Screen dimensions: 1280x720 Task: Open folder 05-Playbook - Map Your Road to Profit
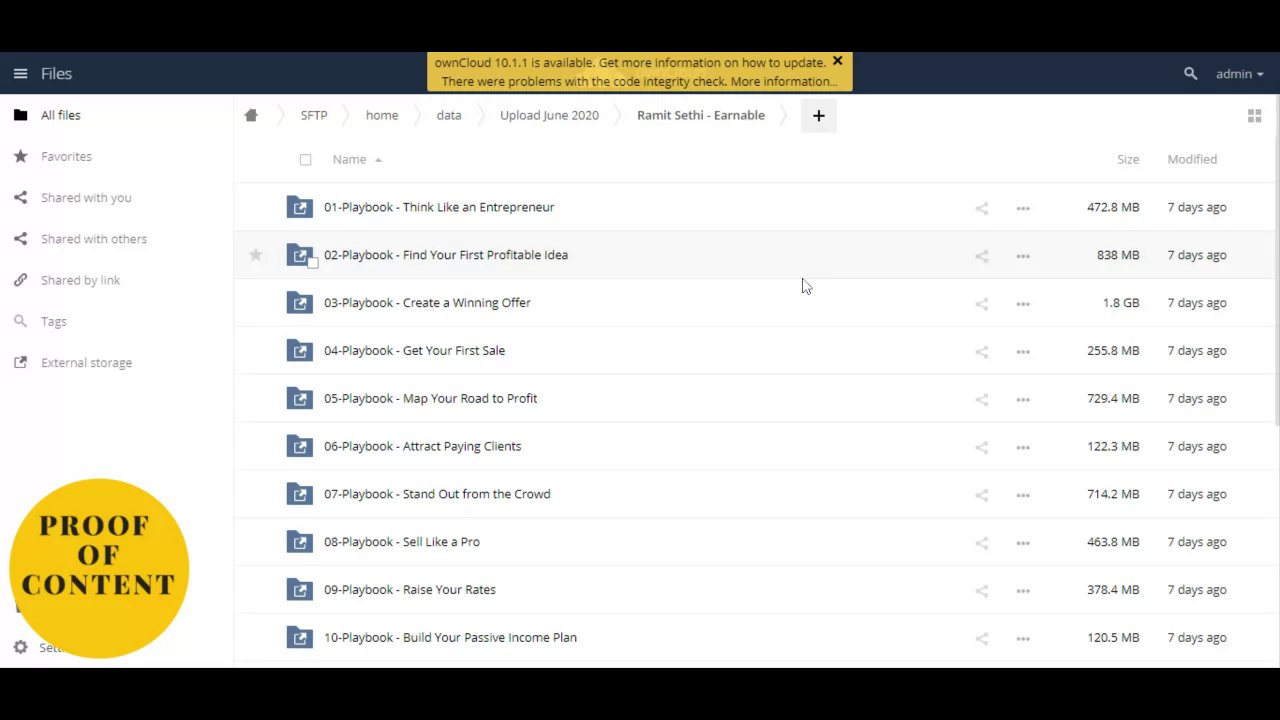coord(430,399)
